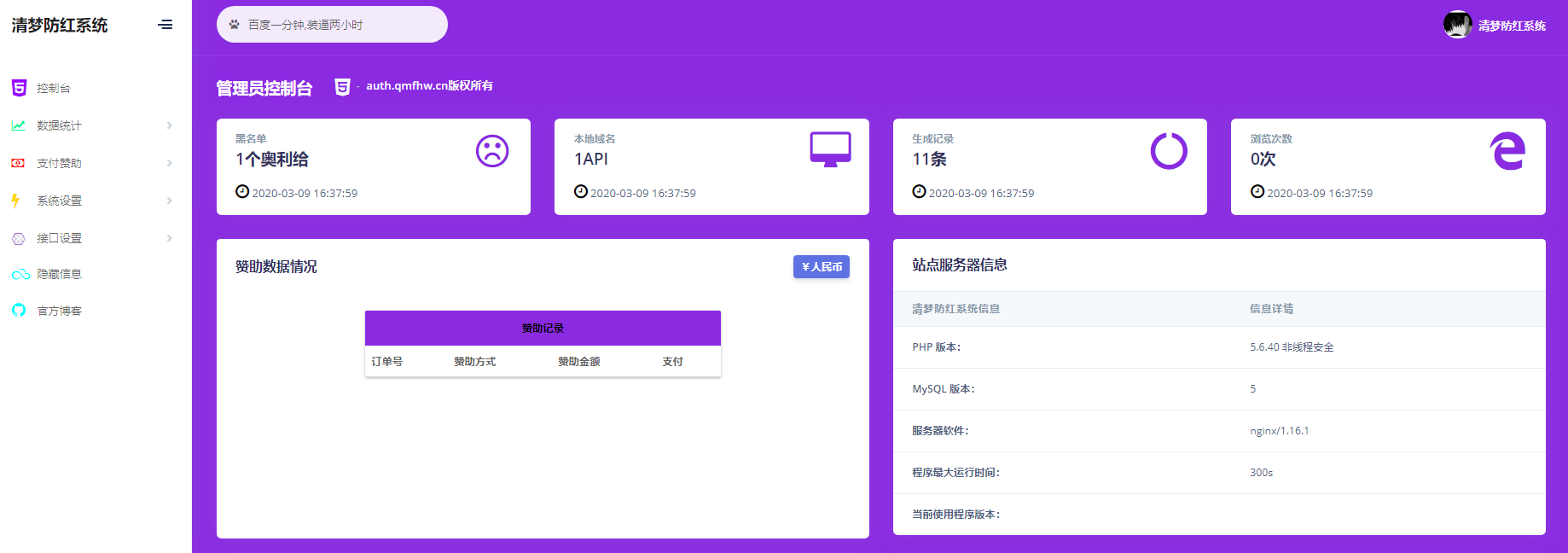
Task: Click the nginx/1.16.1 value
Action: pyautogui.click(x=1280, y=431)
